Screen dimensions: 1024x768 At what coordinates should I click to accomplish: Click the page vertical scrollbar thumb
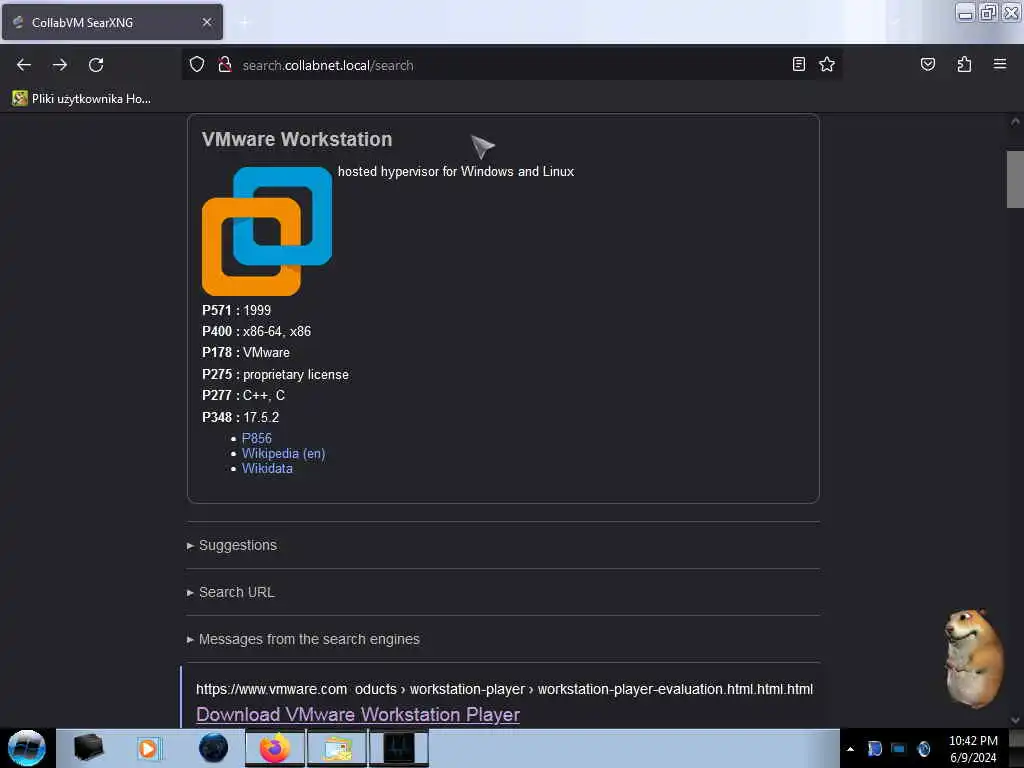(x=1015, y=179)
